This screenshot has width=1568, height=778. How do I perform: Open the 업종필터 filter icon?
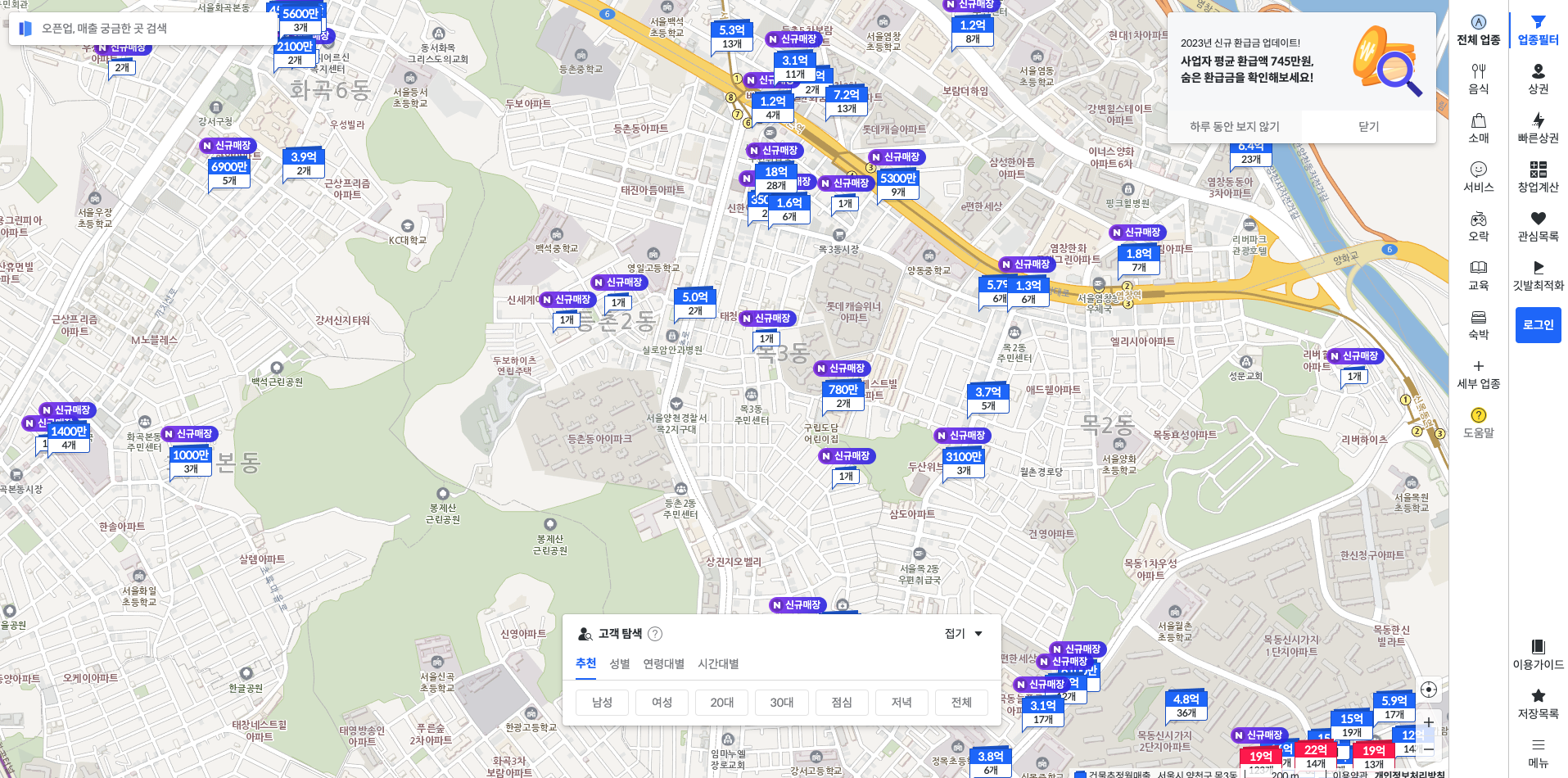coord(1538,23)
